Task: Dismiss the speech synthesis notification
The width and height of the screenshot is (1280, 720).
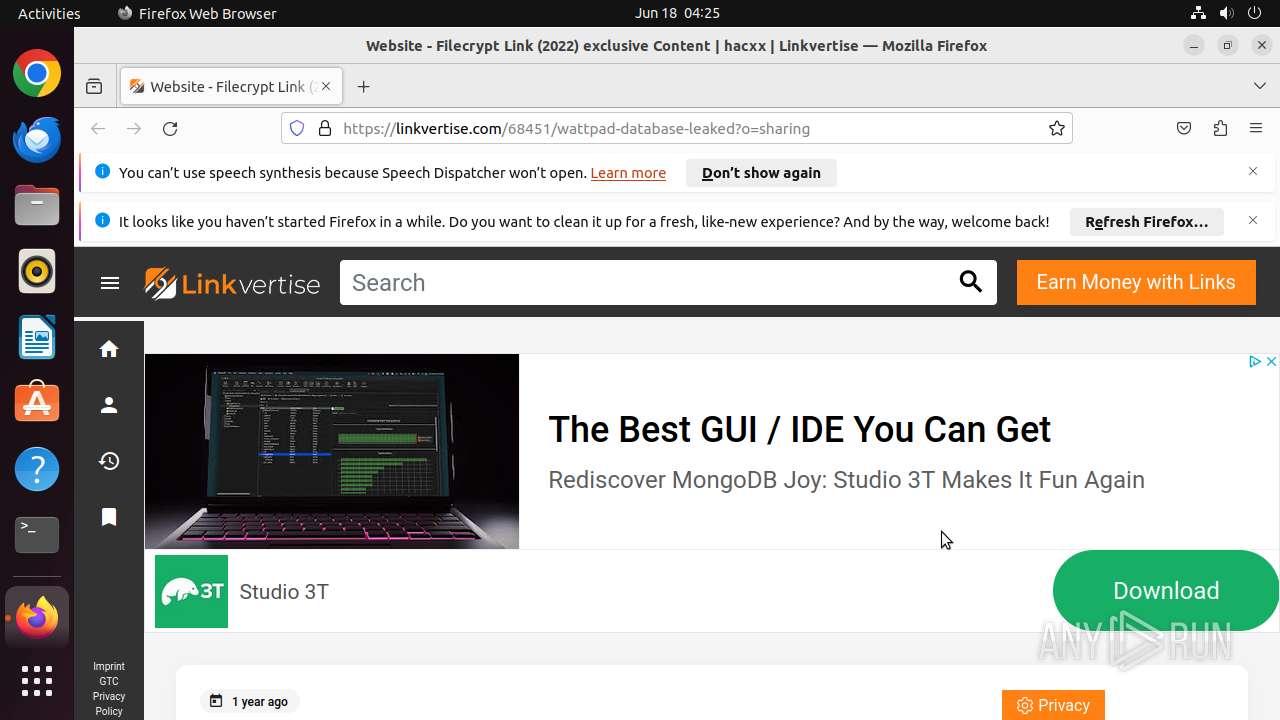Action: pyautogui.click(x=1253, y=172)
